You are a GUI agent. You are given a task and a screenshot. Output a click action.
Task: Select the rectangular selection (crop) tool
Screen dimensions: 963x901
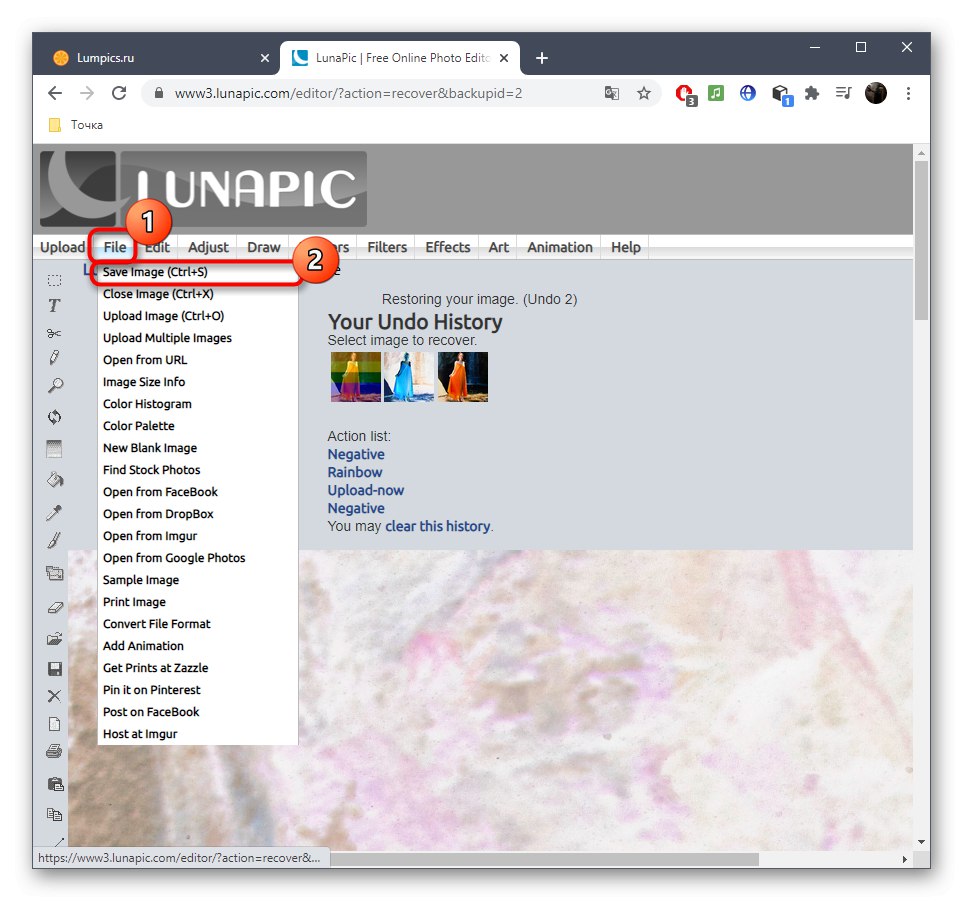coord(55,280)
